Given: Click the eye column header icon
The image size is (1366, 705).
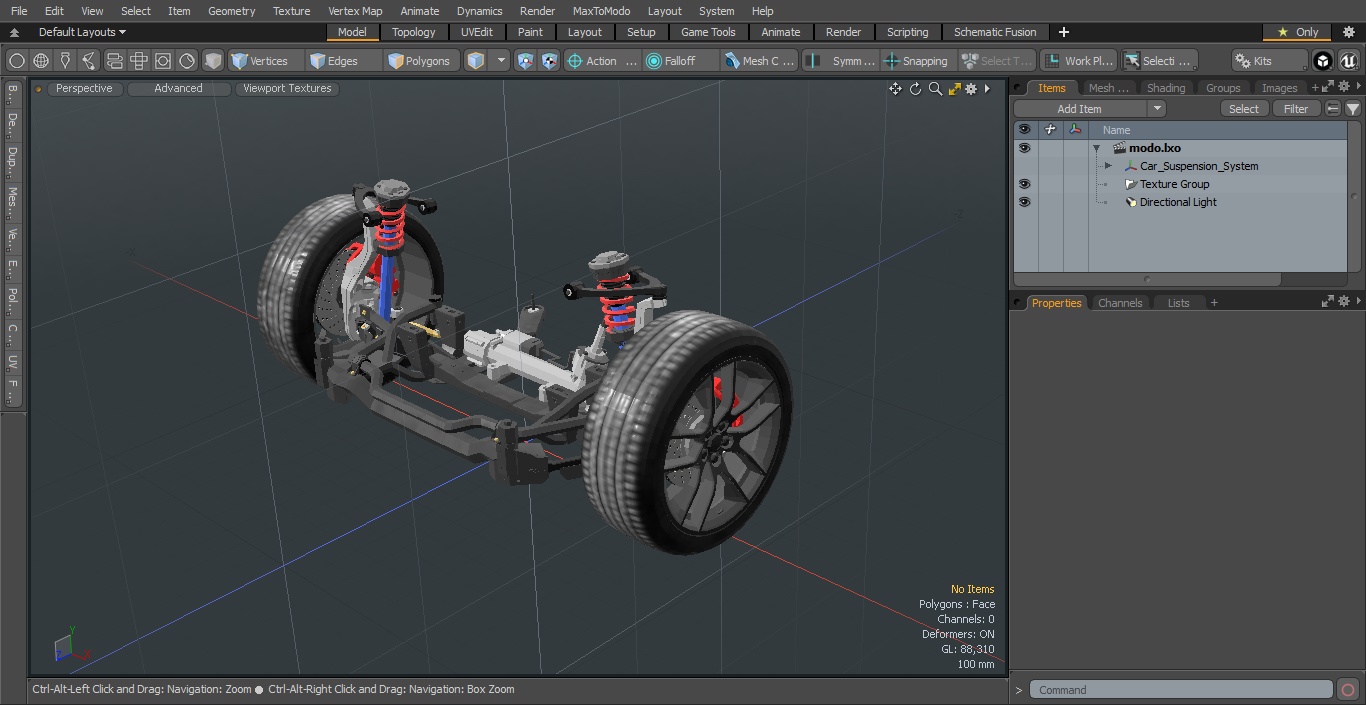Looking at the screenshot, I should (1024, 130).
